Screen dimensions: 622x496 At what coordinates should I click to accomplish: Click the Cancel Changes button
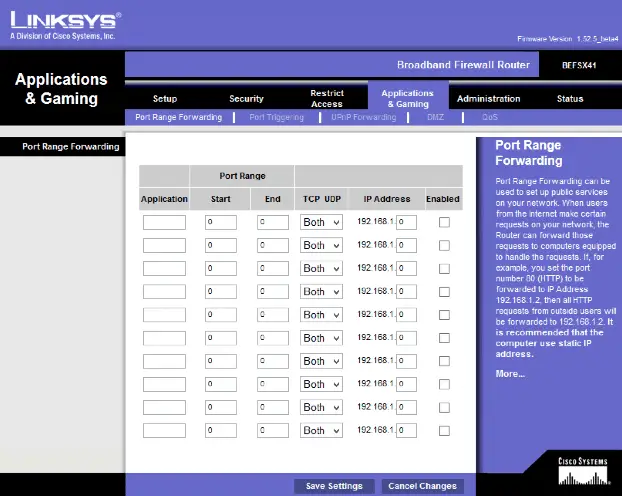[422, 486]
